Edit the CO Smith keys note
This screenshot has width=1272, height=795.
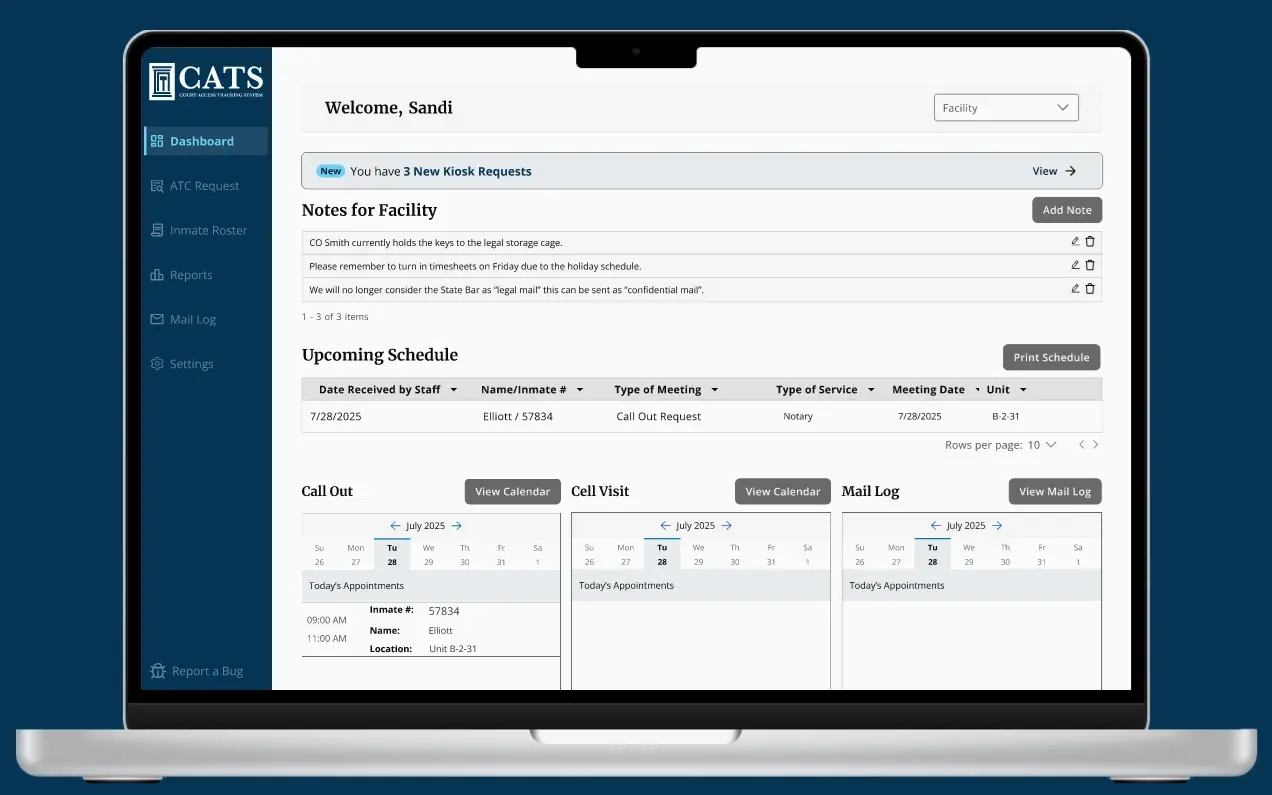pyautogui.click(x=1075, y=241)
